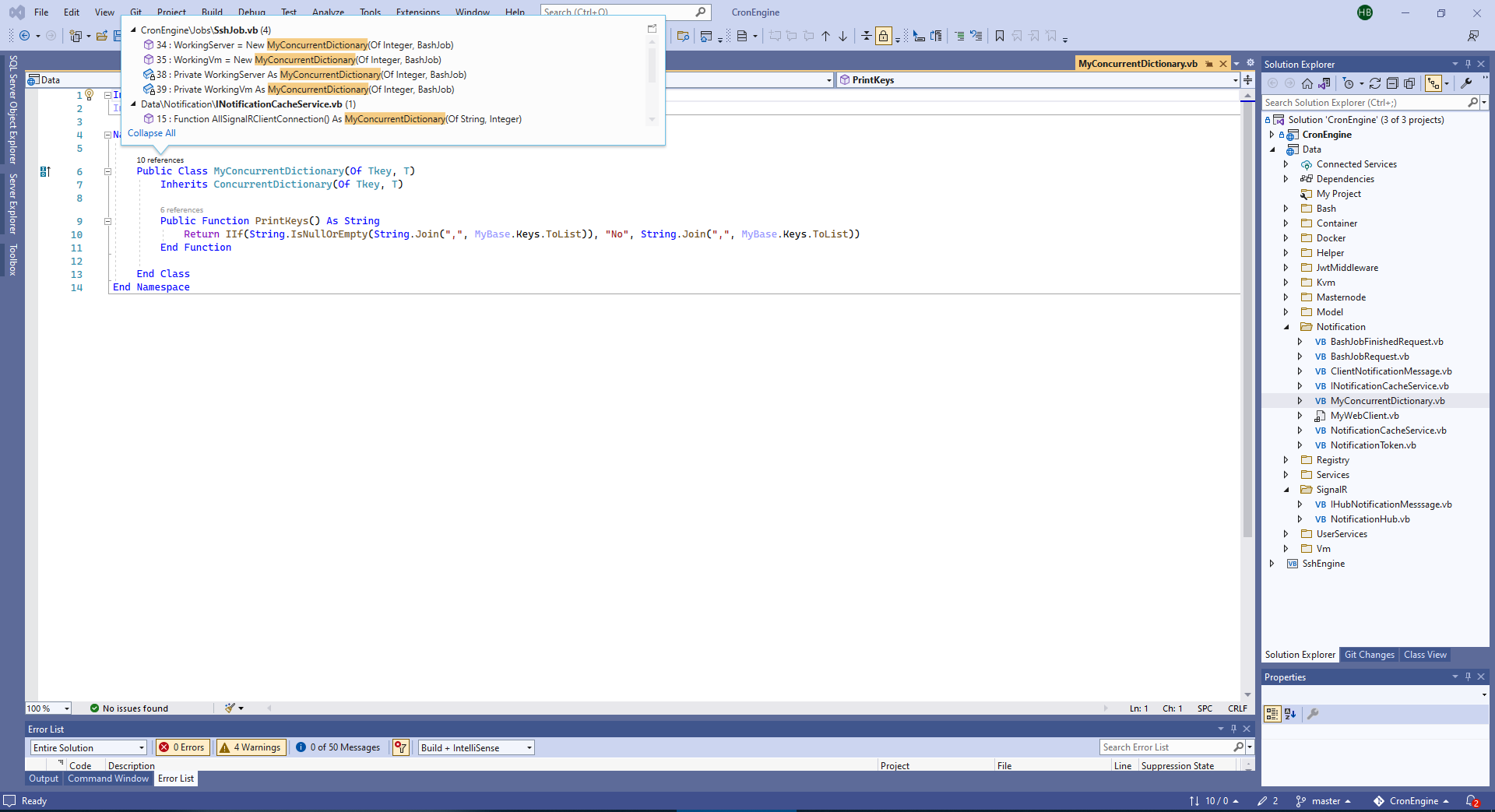Viewport: 1495px width, 812px height.
Task: Click the lightbulb quick actions icon
Action: click(x=90, y=95)
